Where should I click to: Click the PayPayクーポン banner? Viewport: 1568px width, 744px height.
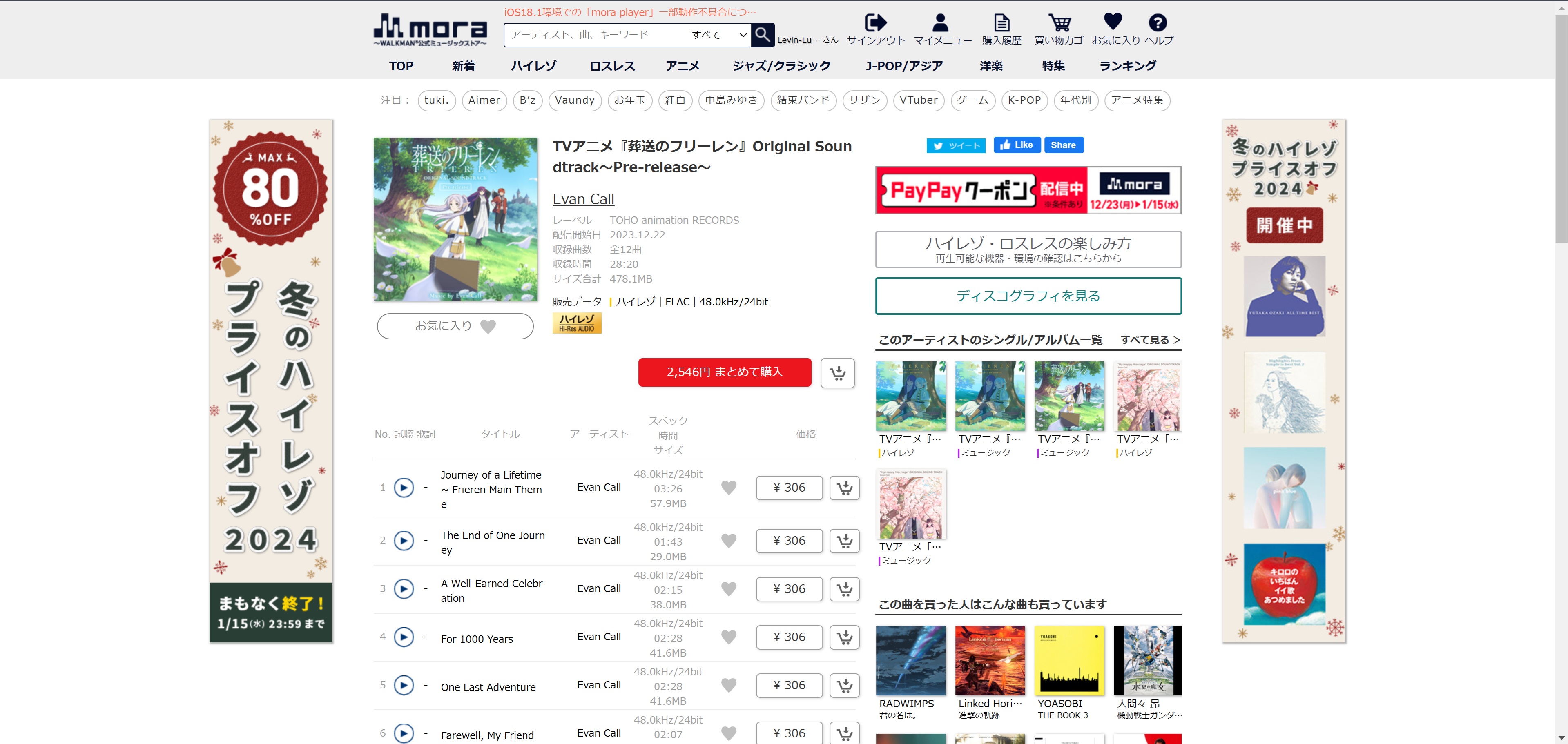tap(1028, 190)
